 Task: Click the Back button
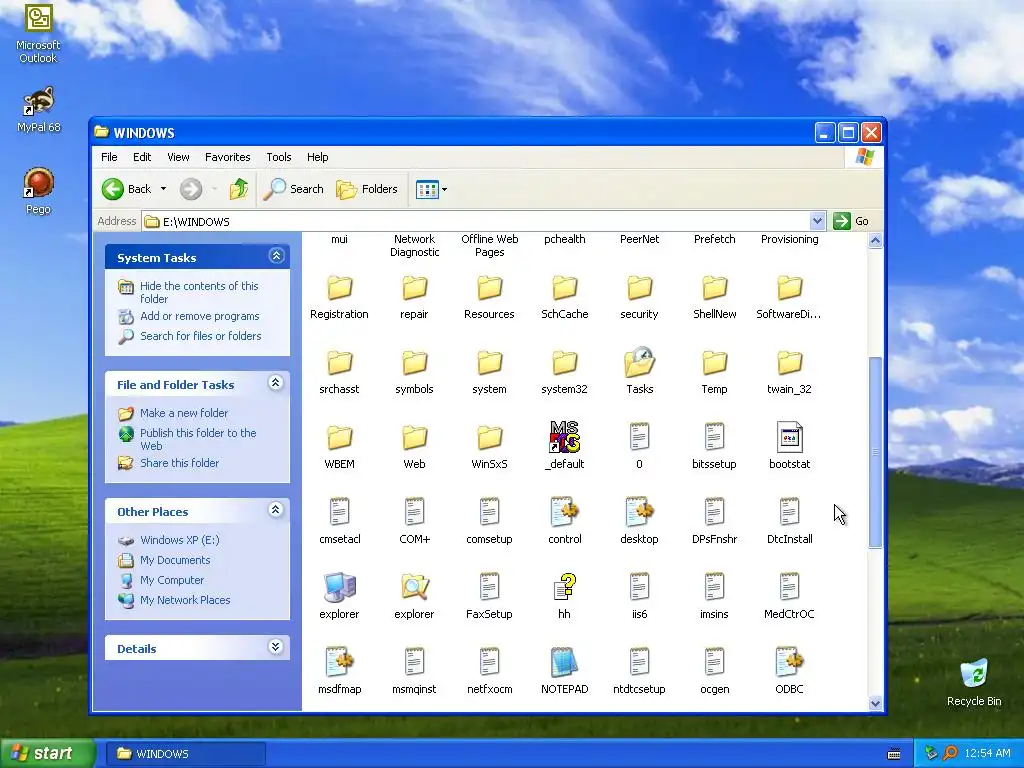[128, 189]
